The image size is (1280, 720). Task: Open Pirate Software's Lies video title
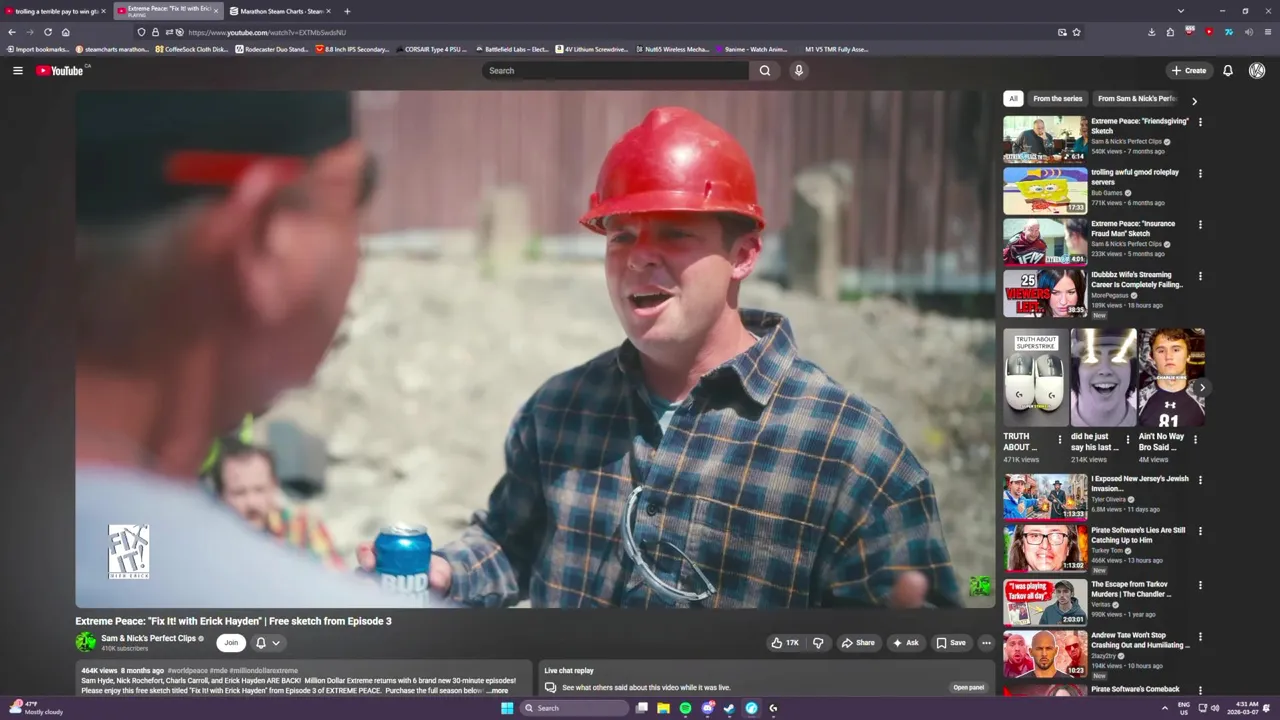pos(1138,535)
